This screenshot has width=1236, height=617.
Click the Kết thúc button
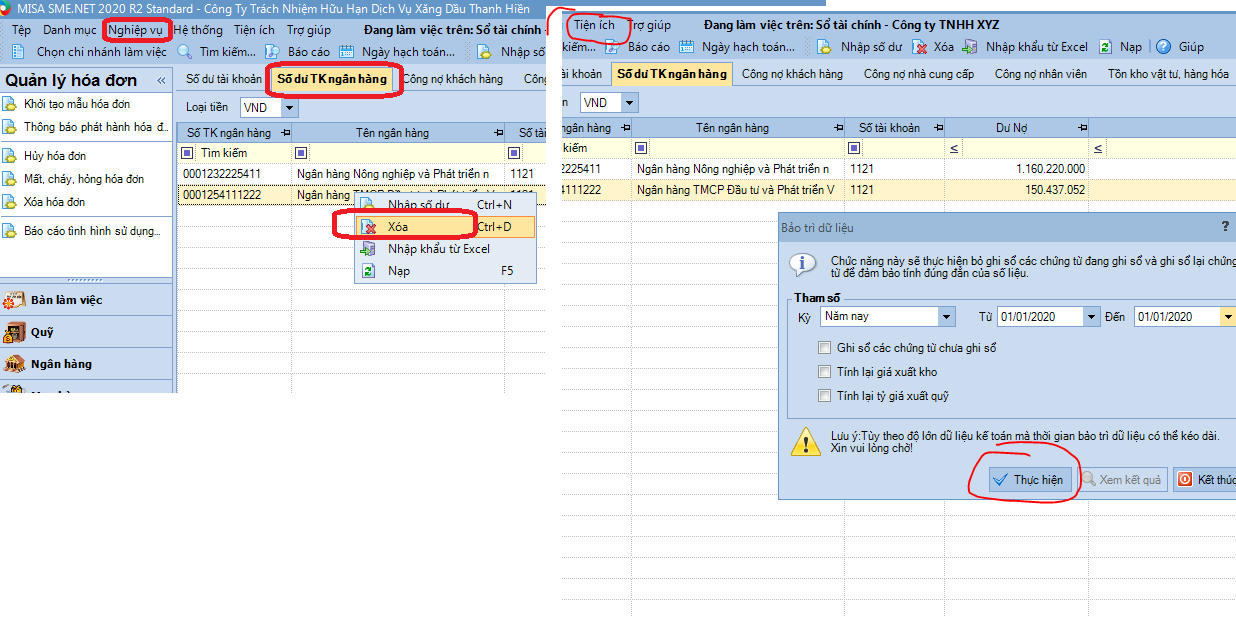click(1204, 480)
